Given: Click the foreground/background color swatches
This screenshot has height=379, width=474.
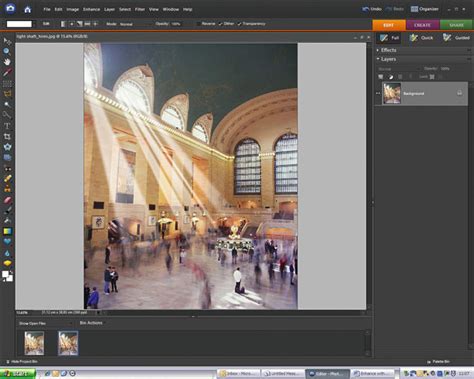Looking at the screenshot, I should pyautogui.click(x=7, y=276).
